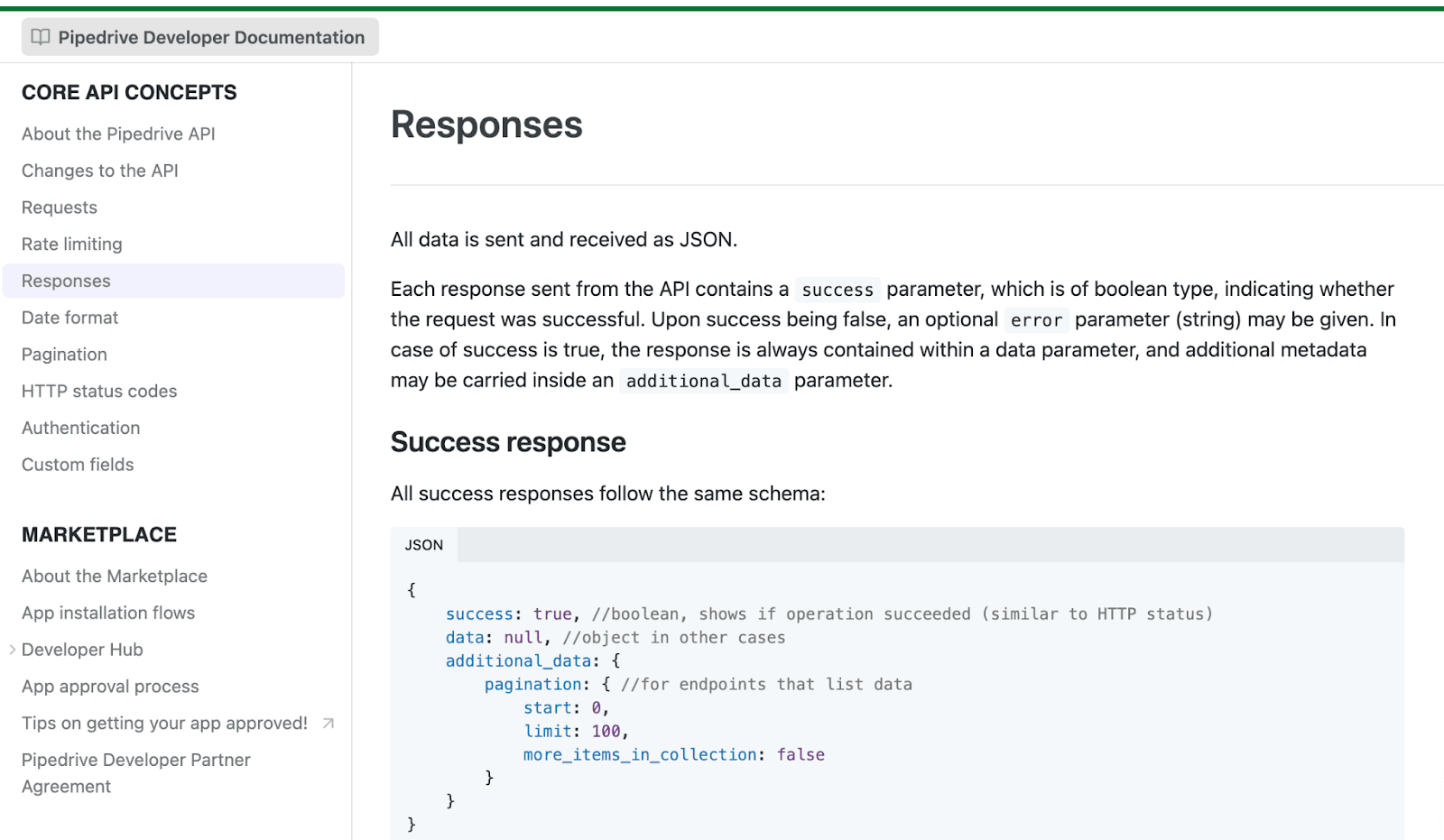This screenshot has height=840, width=1444.
Task: Click the Pipedrive Developer Documentation header button
Action: 199,37
